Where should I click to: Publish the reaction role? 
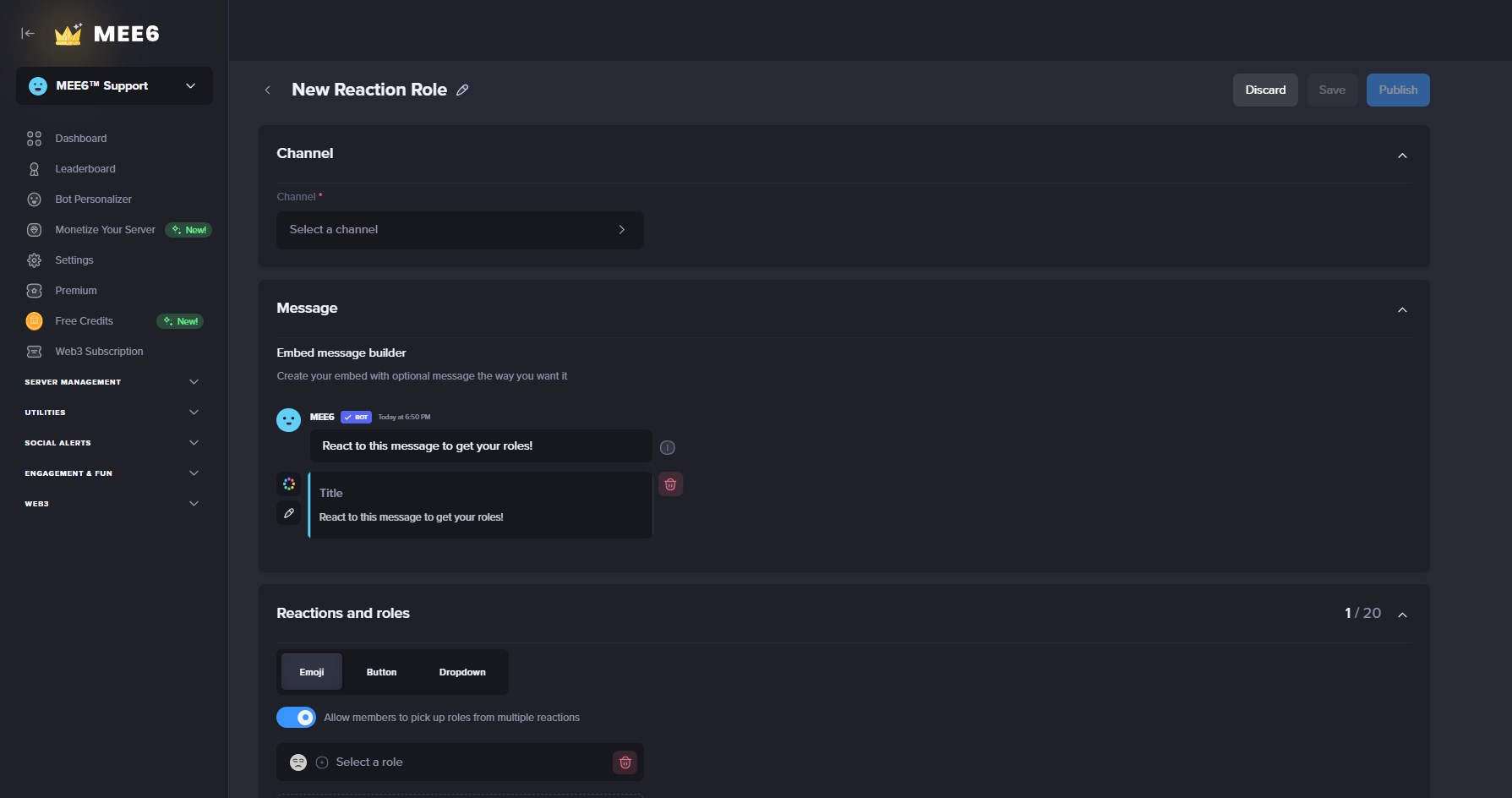click(x=1398, y=90)
